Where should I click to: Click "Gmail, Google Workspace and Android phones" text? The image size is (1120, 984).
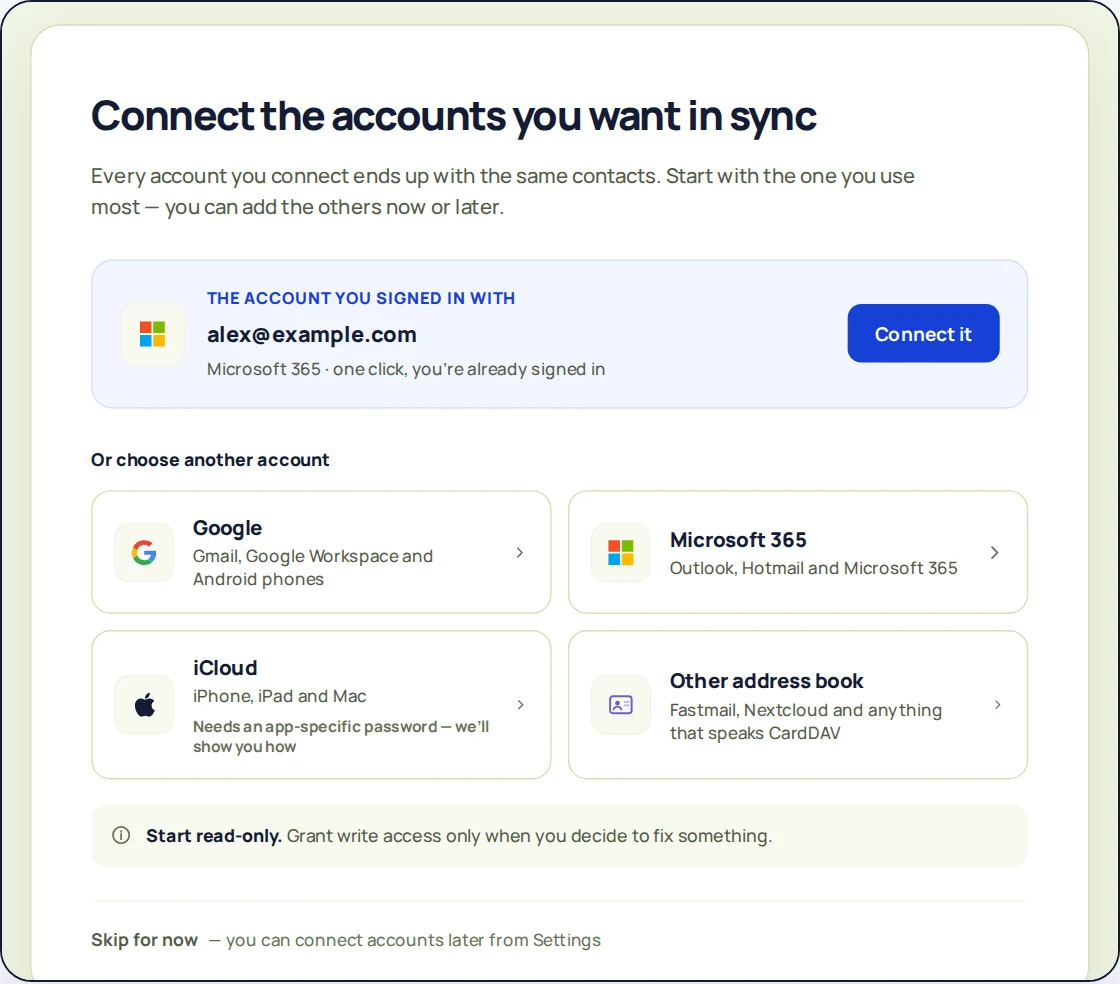coord(313,568)
